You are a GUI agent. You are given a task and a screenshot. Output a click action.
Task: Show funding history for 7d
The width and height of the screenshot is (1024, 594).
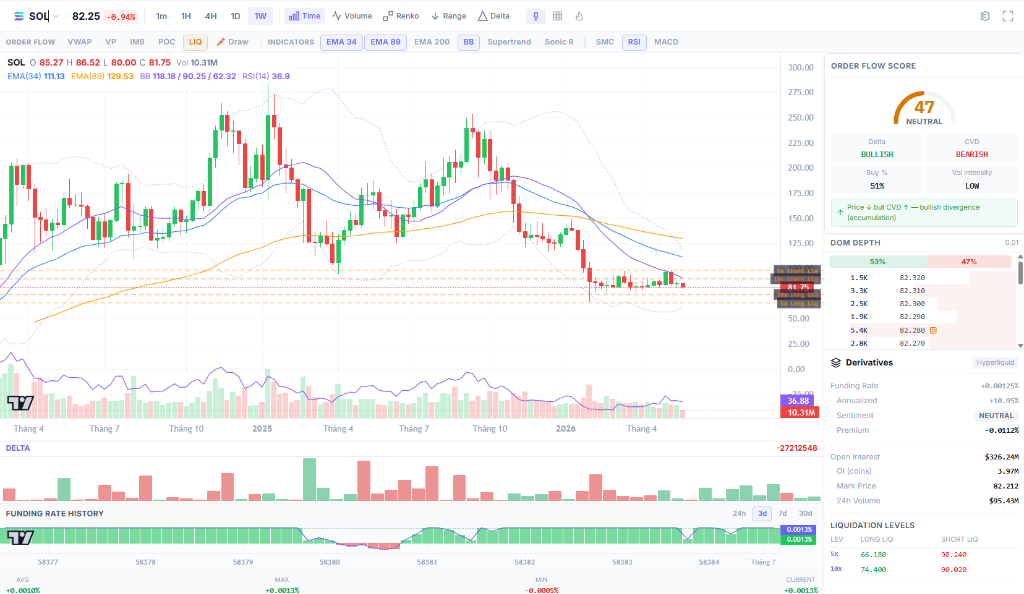783,514
